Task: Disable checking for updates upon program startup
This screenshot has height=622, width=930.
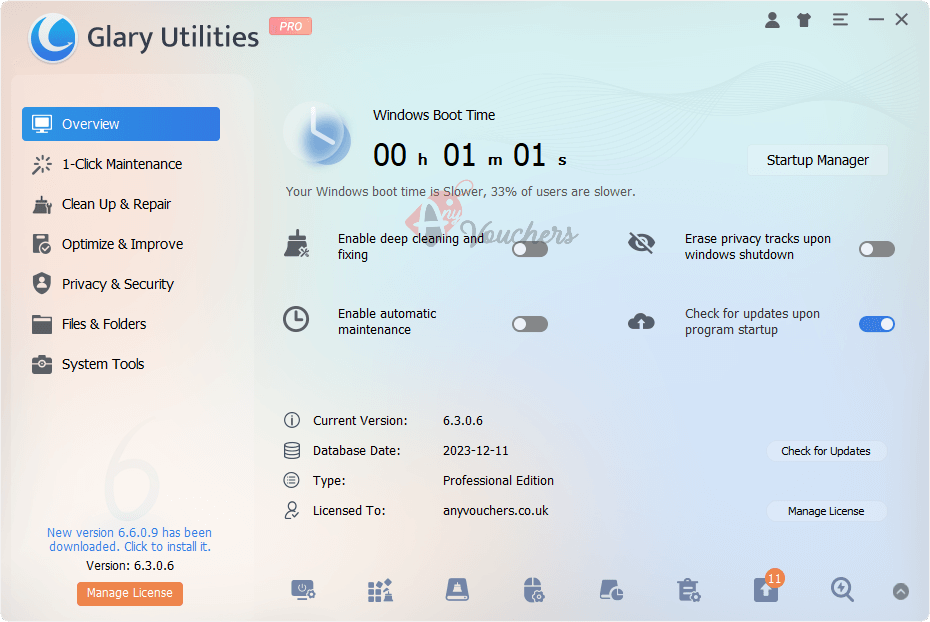Action: tap(877, 324)
